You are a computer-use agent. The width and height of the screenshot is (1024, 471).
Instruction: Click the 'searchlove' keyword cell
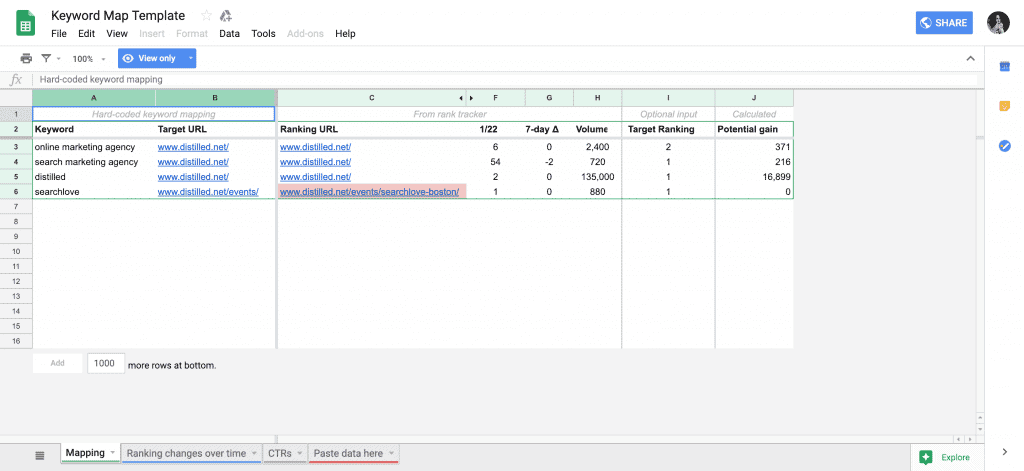(x=94, y=192)
